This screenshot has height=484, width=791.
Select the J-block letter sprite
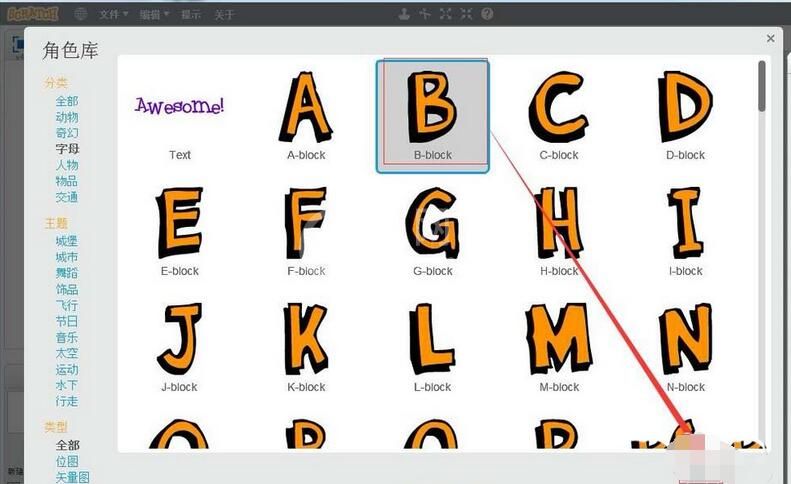180,348
